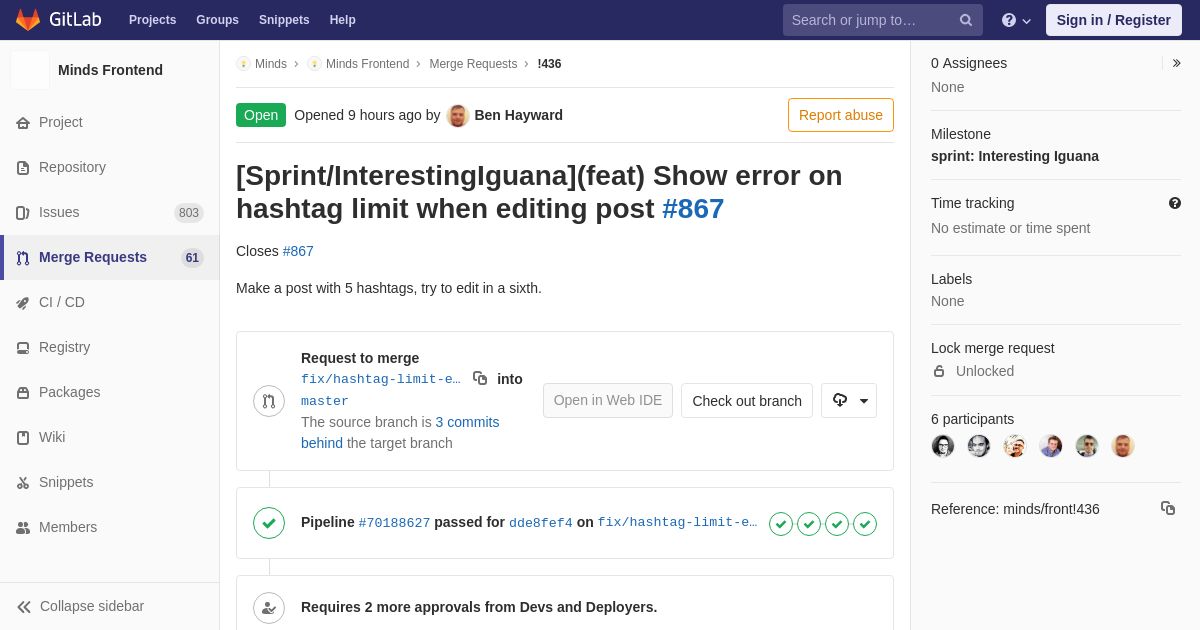Viewport: 1200px width, 630px height.
Task: Open Registry in the sidebar
Action: 110,347
